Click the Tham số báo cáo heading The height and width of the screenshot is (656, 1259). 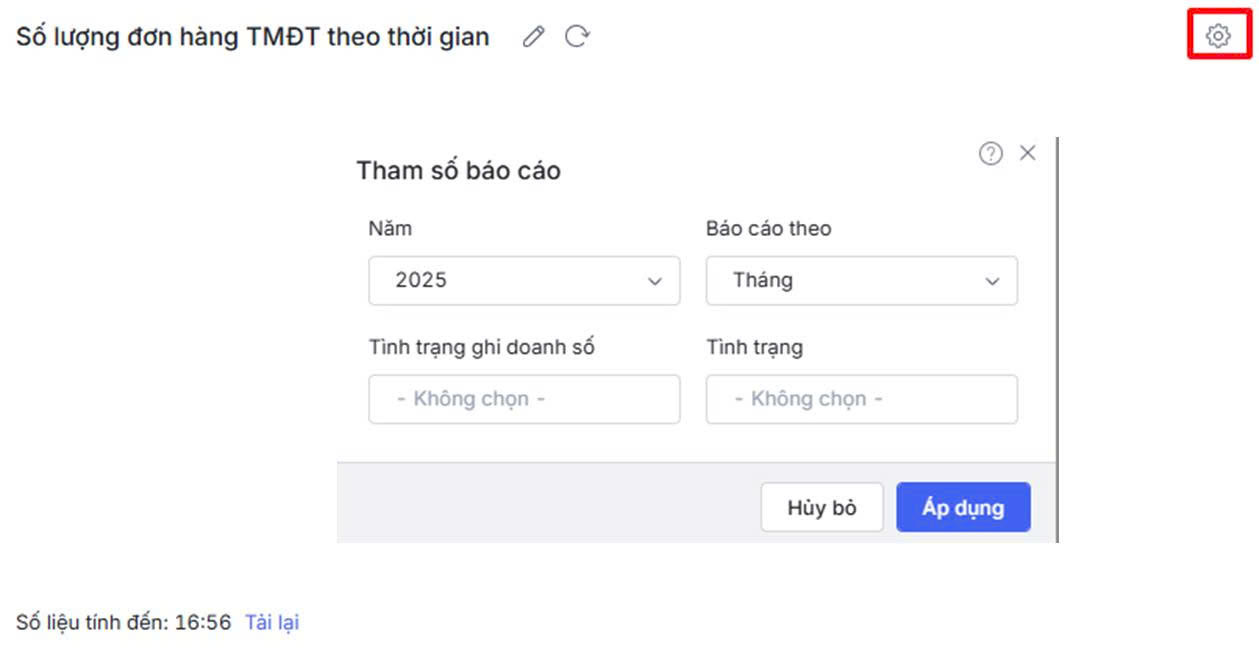[x=458, y=170]
